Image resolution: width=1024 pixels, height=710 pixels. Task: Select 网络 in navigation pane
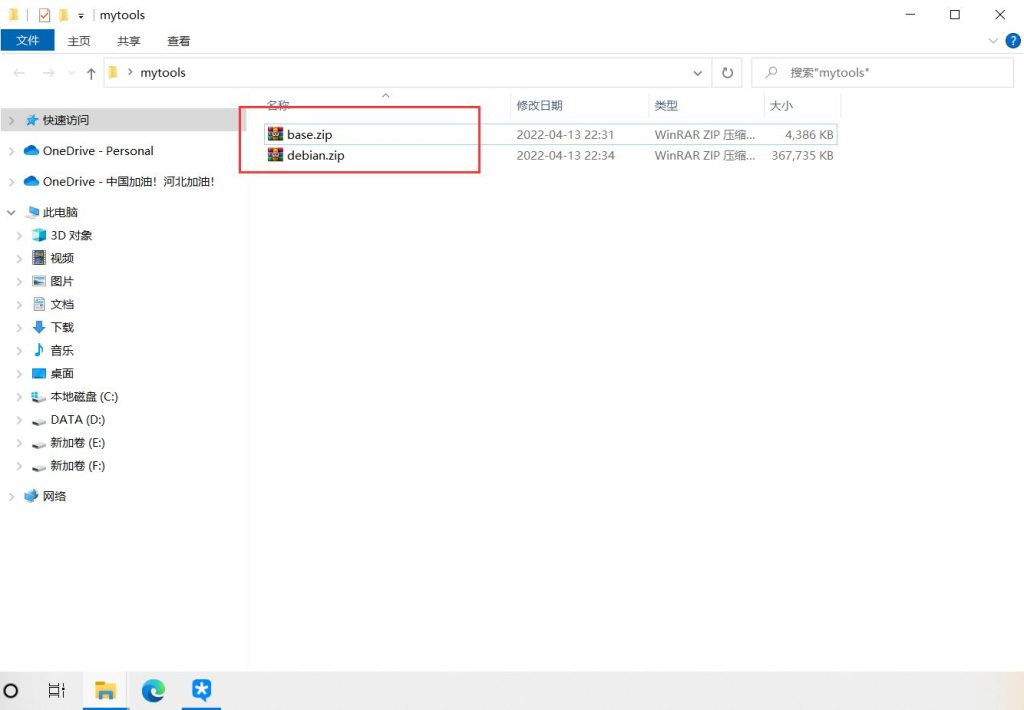click(x=54, y=496)
